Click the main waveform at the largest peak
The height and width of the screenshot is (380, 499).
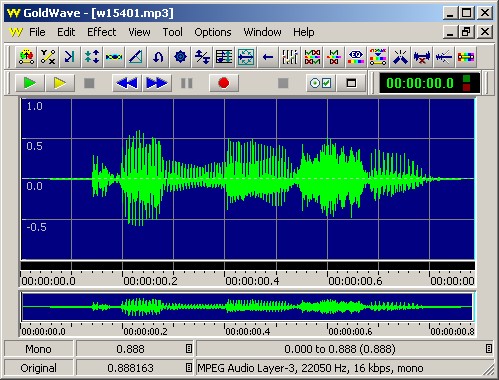[x=139, y=178]
